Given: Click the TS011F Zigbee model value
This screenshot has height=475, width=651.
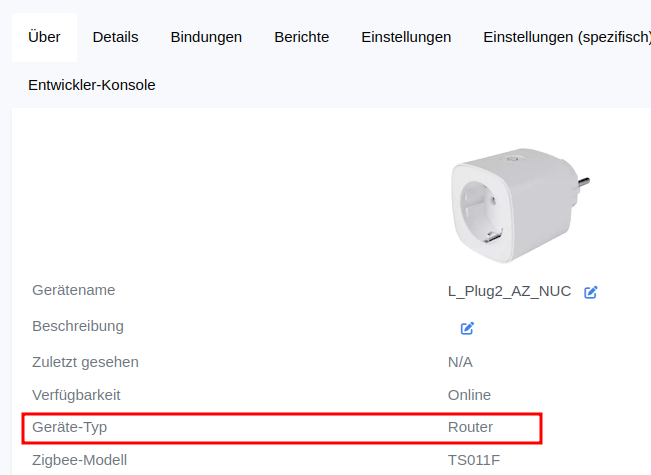Looking at the screenshot, I should tap(472, 461).
